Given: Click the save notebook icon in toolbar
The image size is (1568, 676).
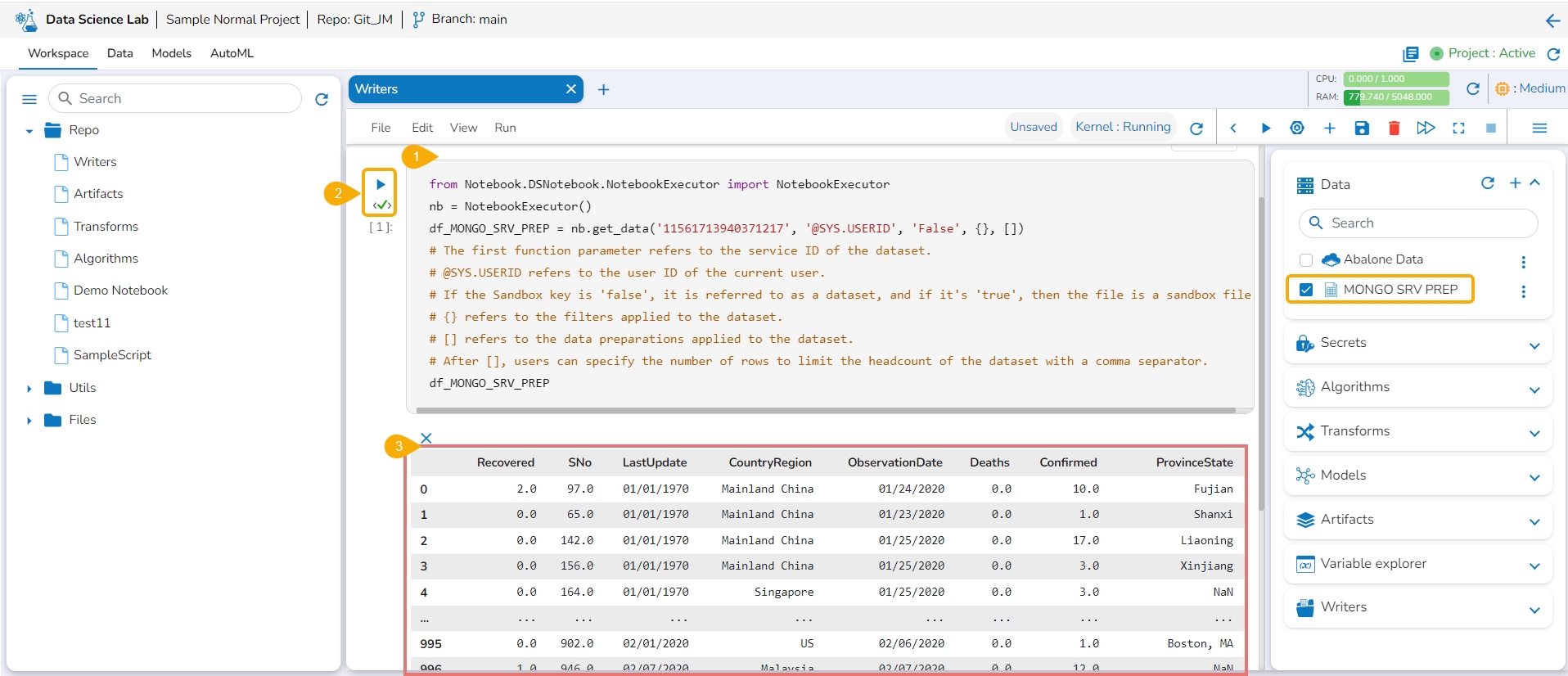Looking at the screenshot, I should 1362,128.
